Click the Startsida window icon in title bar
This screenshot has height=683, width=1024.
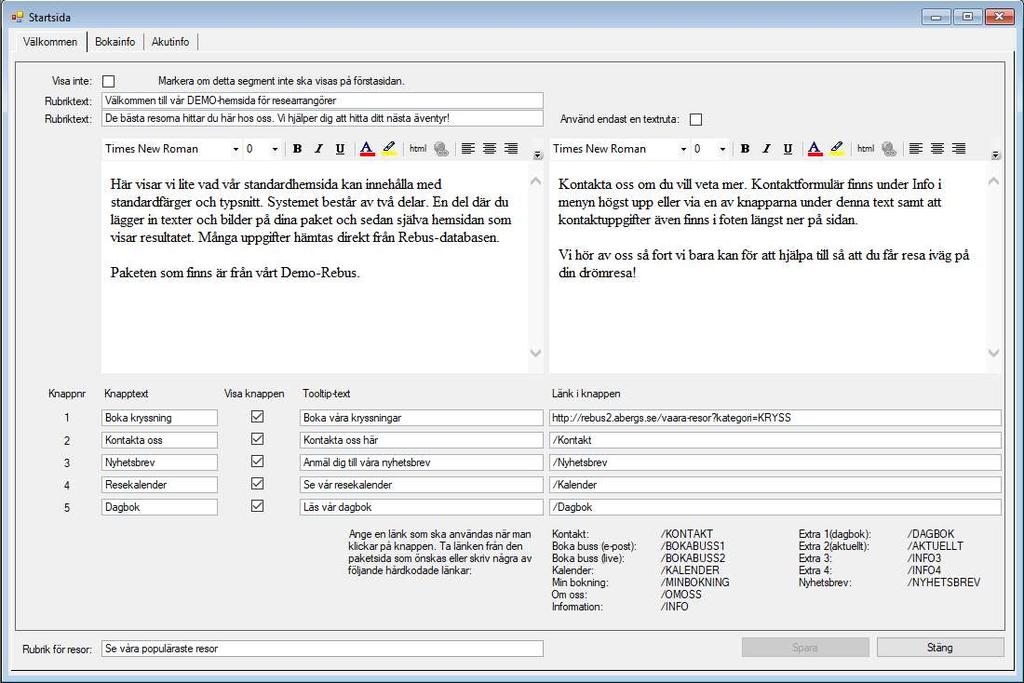(17, 17)
